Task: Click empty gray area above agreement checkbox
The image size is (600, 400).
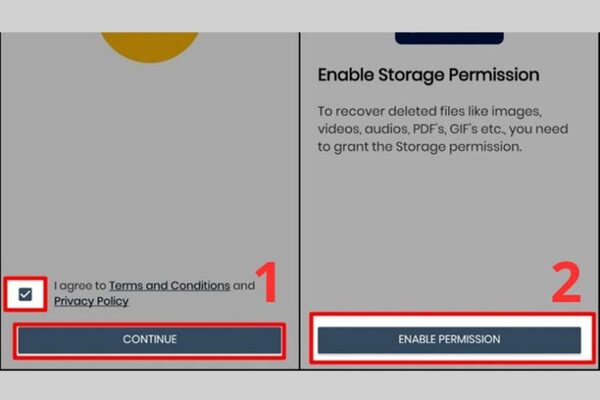Action: tap(150, 180)
